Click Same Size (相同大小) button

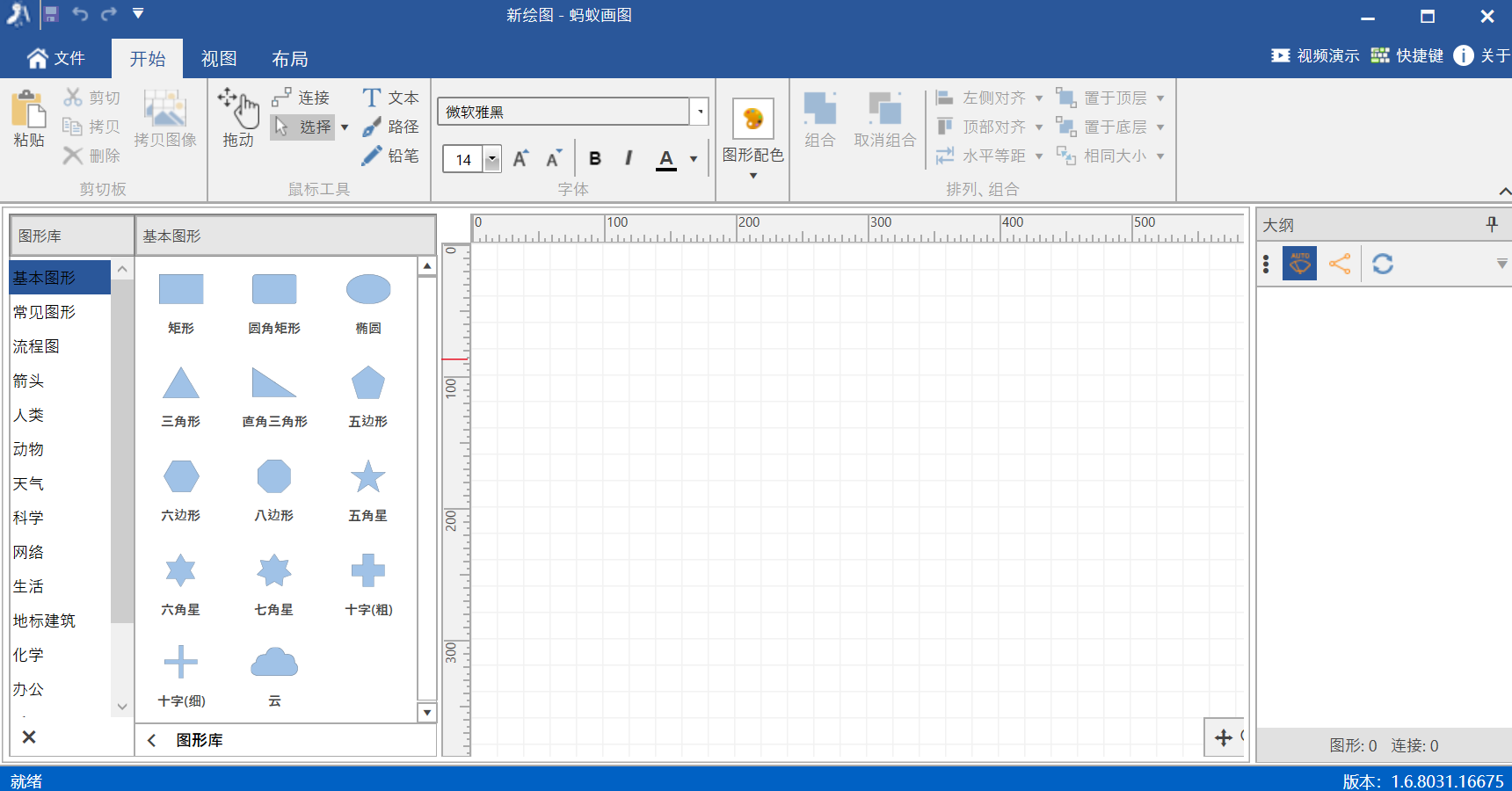[x=1102, y=156]
